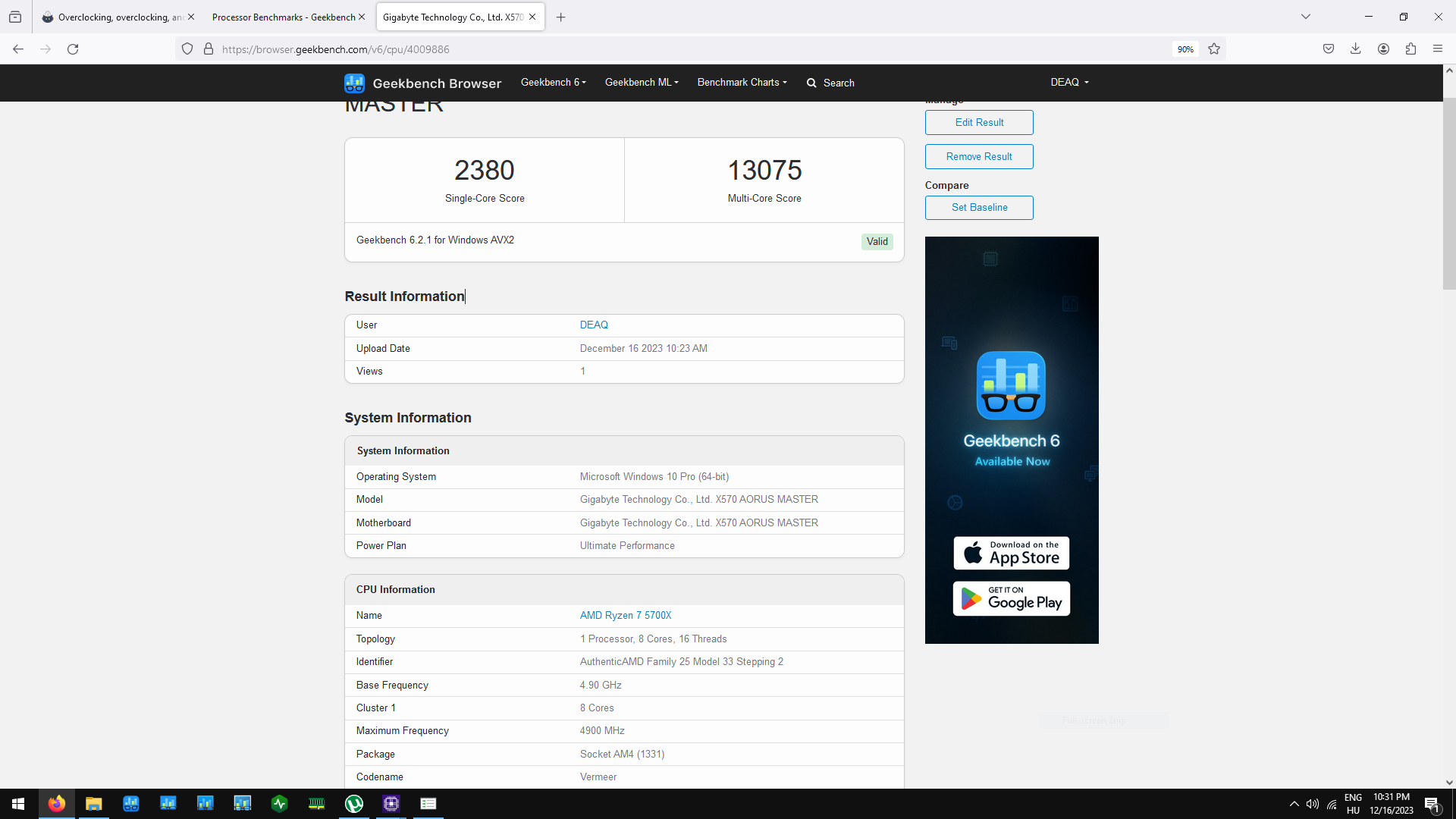Click the Get it on Google Play badge
This screenshot has height=819, width=1456.
[x=1012, y=599]
